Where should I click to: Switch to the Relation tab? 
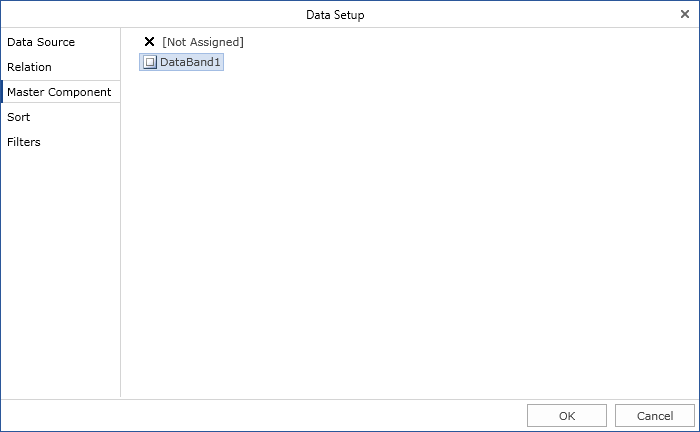[30, 67]
